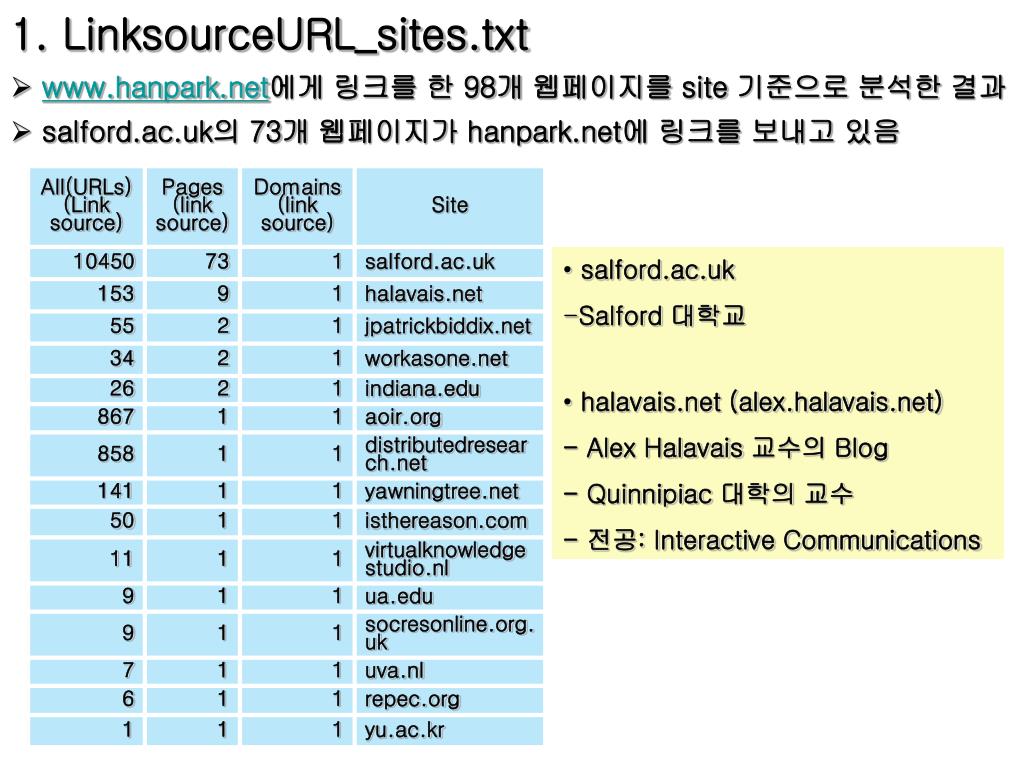Select the All(URLs) value 9 in ua.edu row
This screenshot has height=768, width=1024.
click(x=128, y=596)
